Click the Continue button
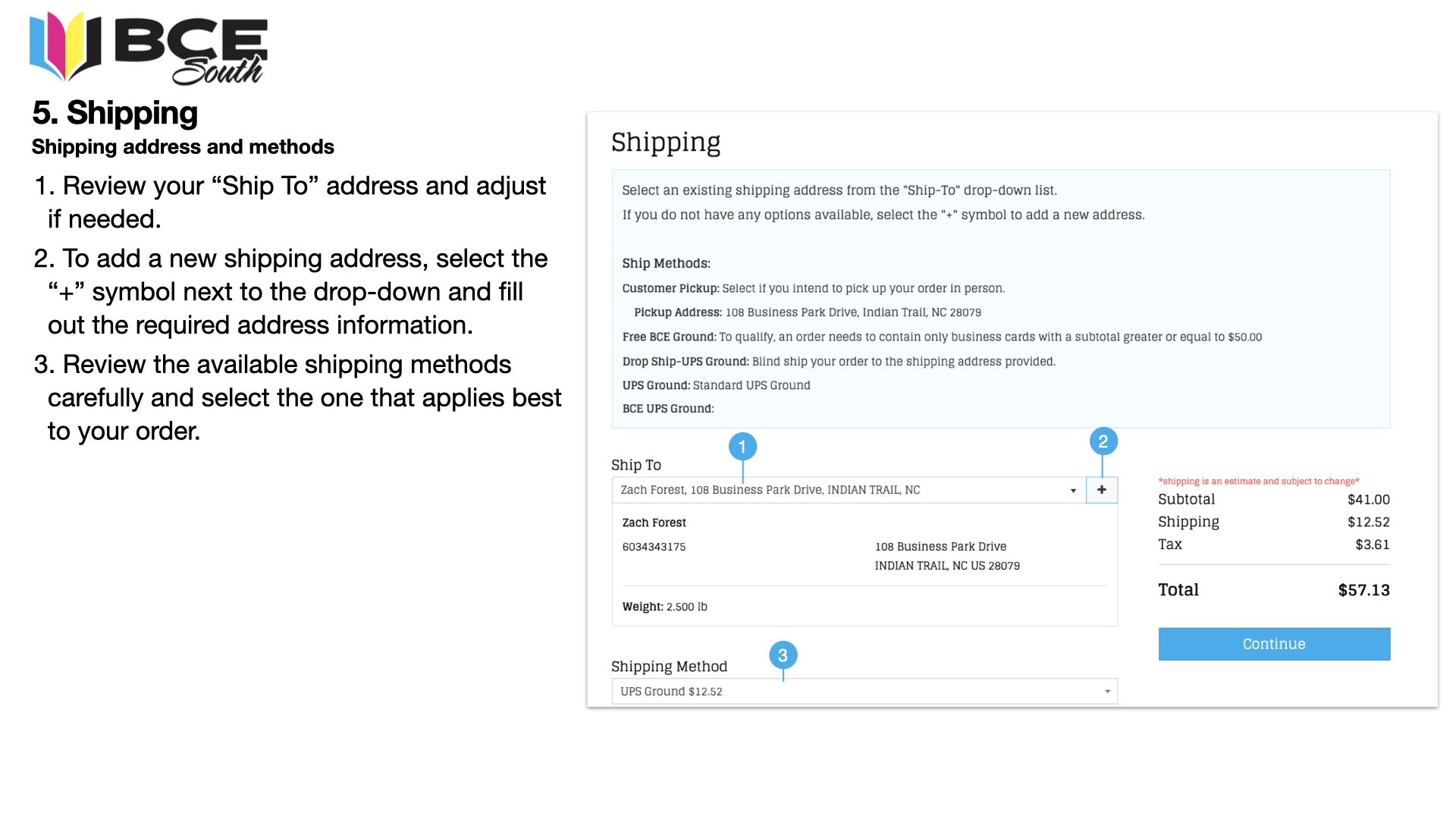This screenshot has height=819, width=1456. pyautogui.click(x=1274, y=644)
